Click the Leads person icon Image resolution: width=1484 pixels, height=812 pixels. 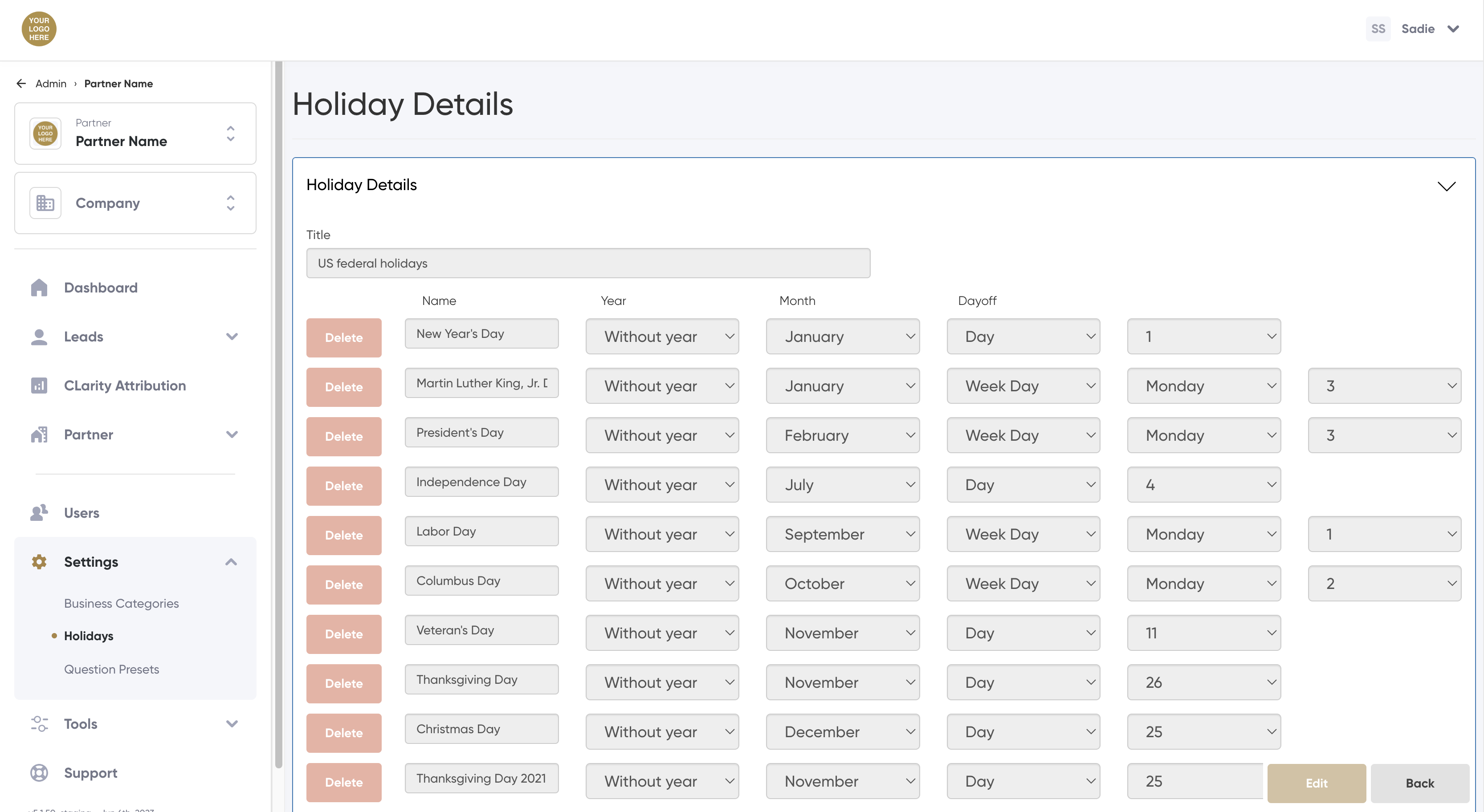pyautogui.click(x=39, y=337)
